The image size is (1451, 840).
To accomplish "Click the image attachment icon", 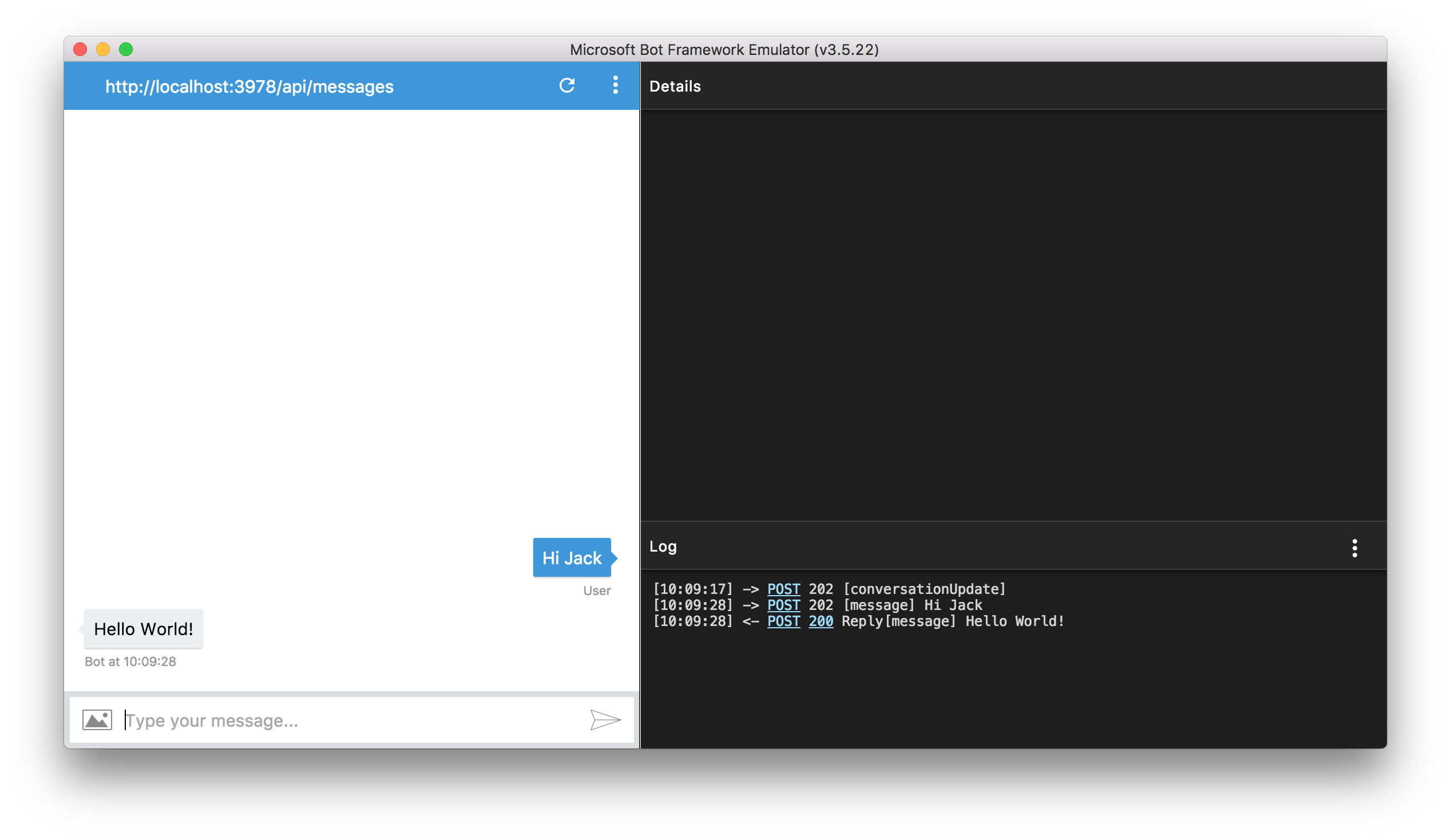I will click(x=96, y=719).
